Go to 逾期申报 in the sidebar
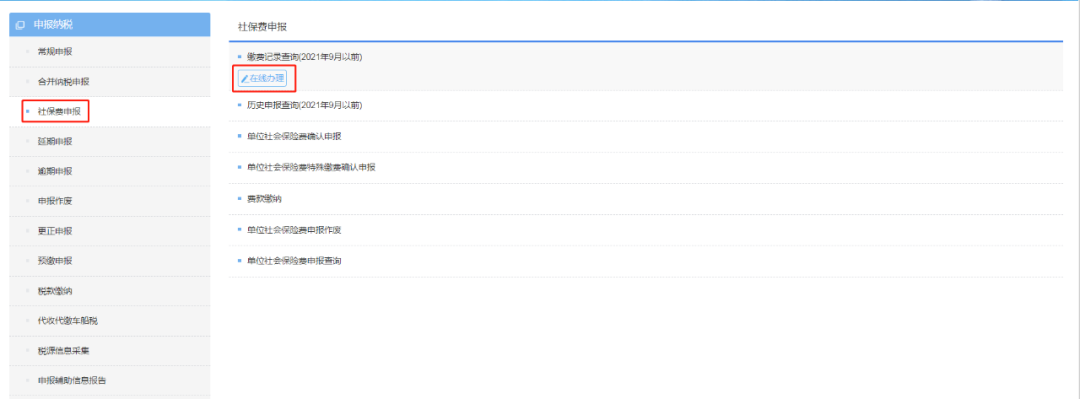The width and height of the screenshot is (1080, 399). [54, 171]
